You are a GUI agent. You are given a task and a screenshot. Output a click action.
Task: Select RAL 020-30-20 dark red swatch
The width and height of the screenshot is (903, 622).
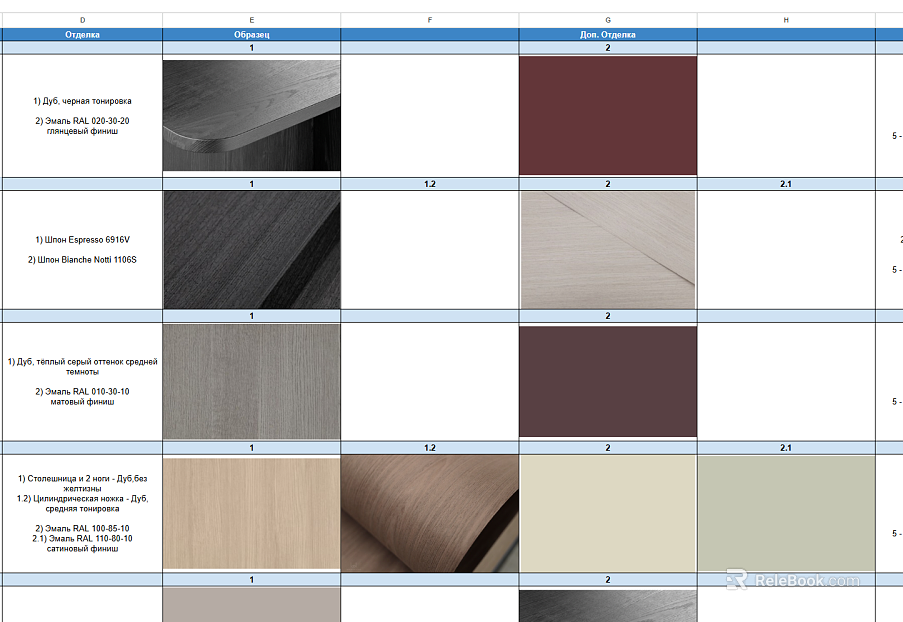608,115
